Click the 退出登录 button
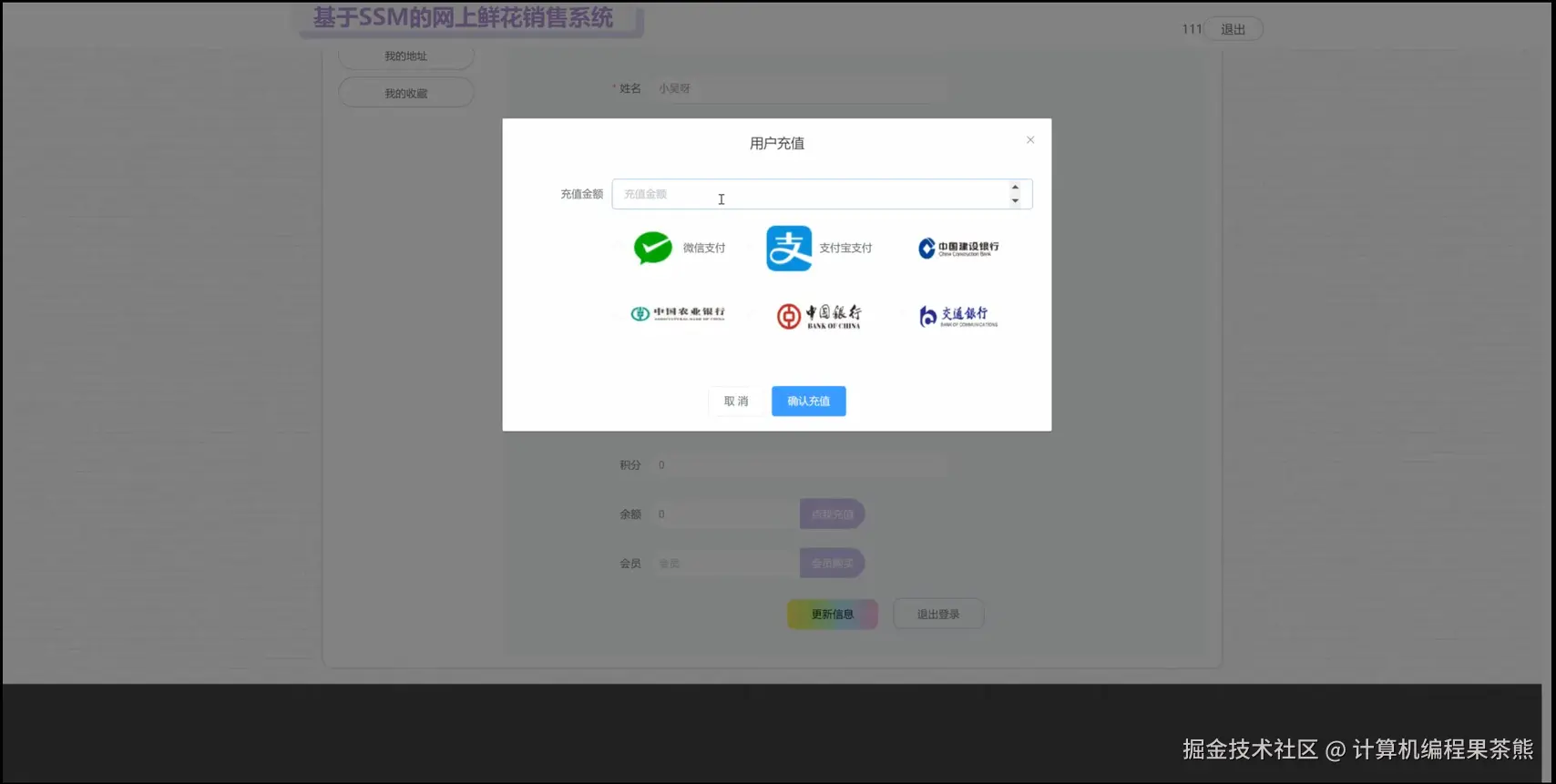Image resolution: width=1556 pixels, height=784 pixels. (938, 615)
